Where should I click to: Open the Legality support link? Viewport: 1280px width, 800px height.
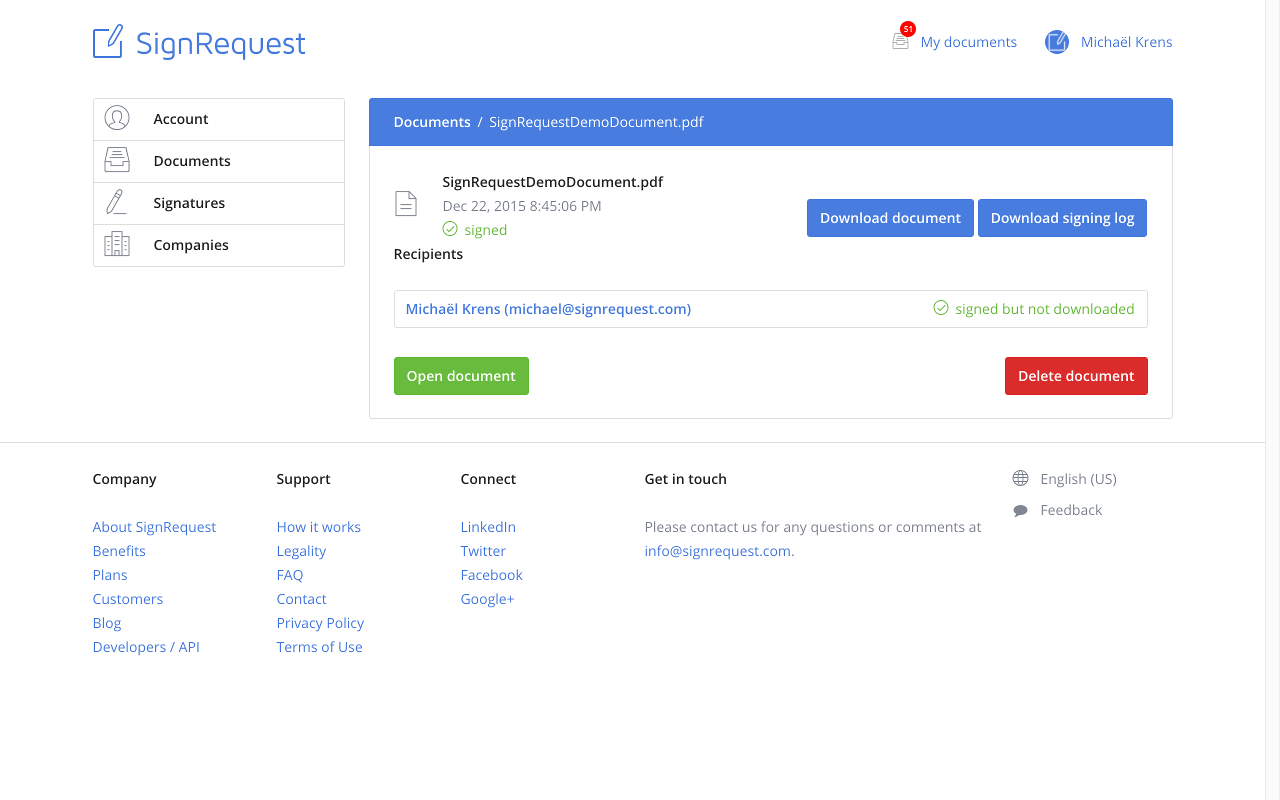(301, 551)
